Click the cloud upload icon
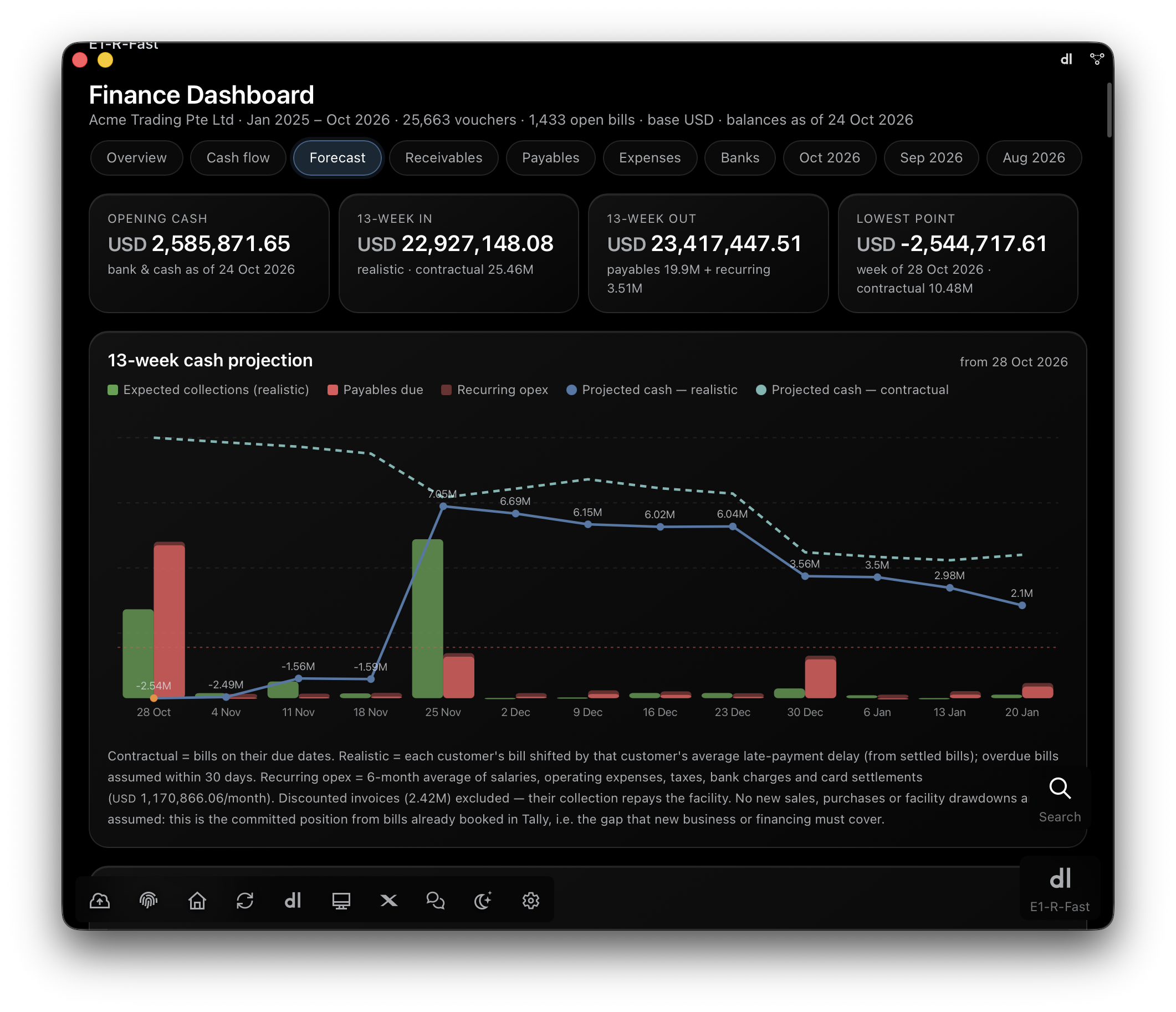This screenshot has width=1176, height=1012. point(100,901)
